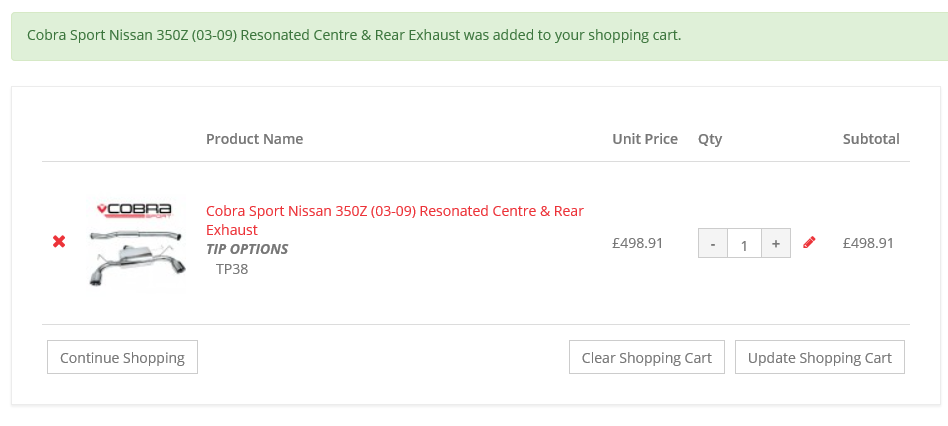Click the Subtotal column header
Screen dimensions: 948x426
click(870, 139)
